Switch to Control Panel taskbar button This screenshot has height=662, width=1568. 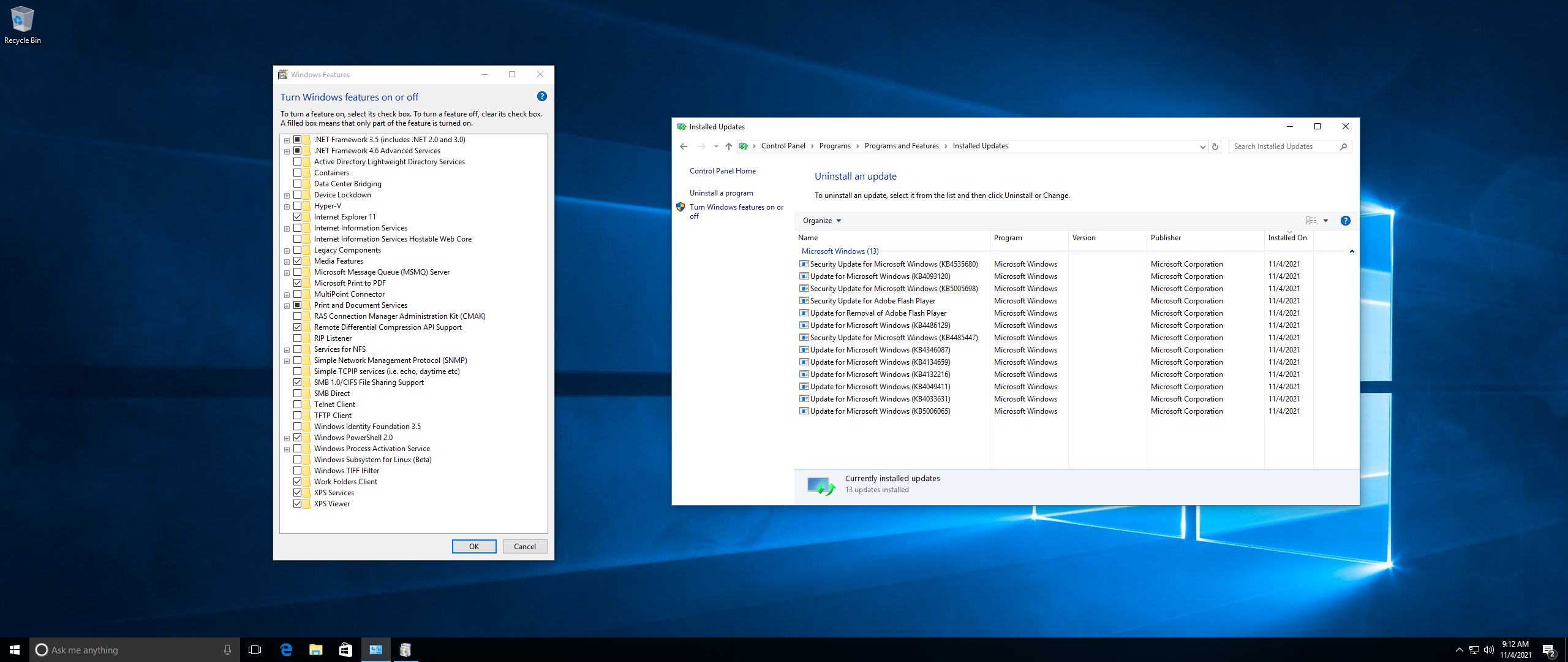(375, 650)
